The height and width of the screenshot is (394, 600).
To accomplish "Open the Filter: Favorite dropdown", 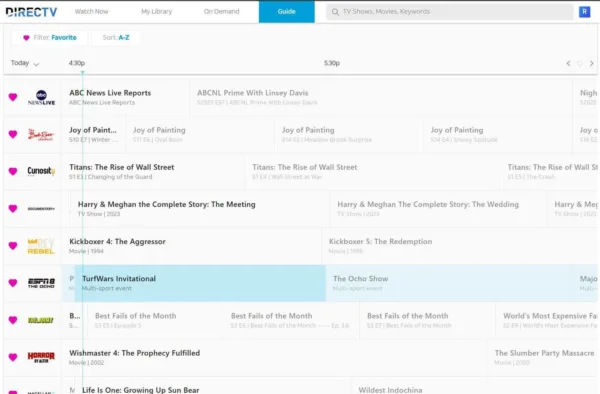I will coord(50,37).
